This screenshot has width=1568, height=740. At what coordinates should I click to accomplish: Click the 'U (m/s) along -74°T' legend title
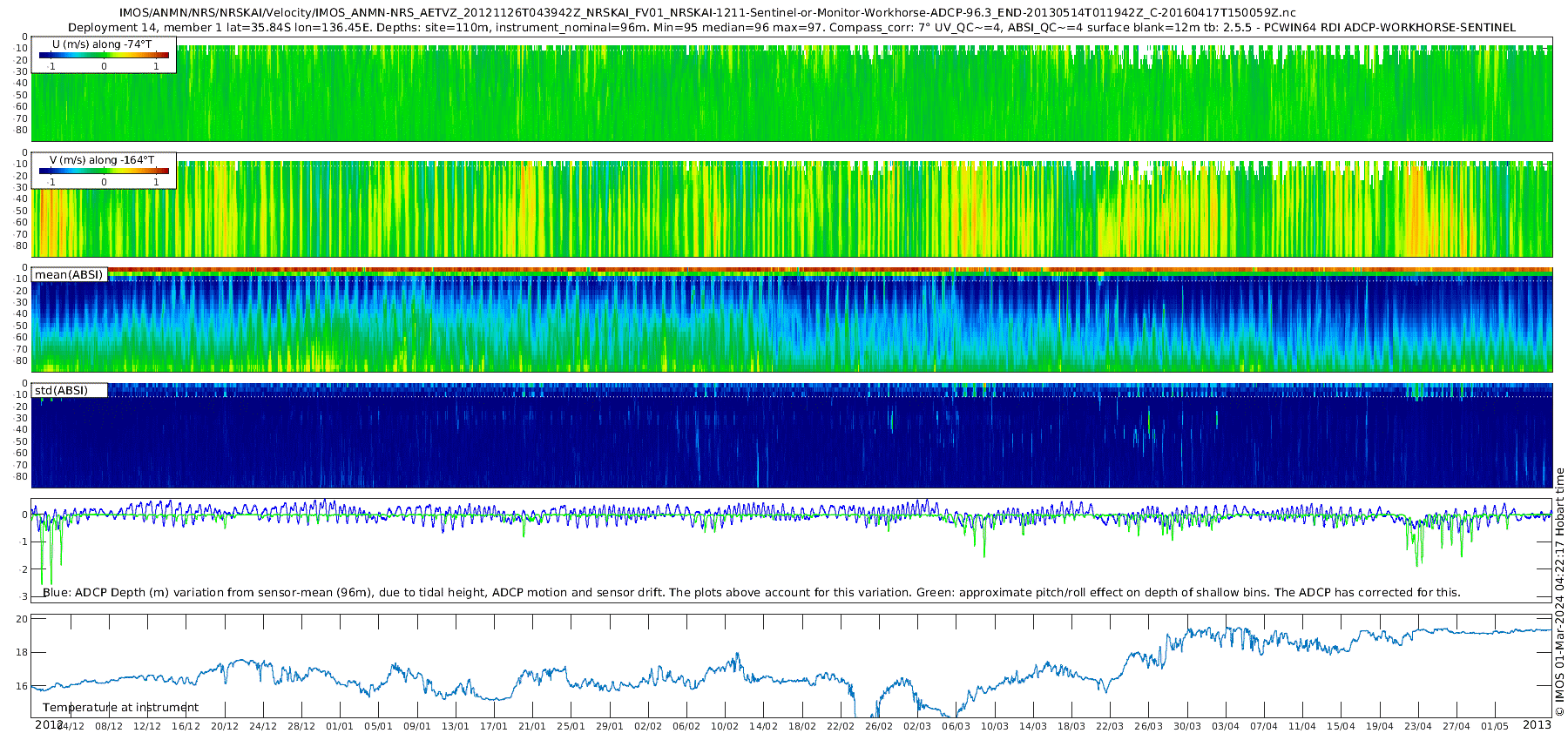click(x=102, y=44)
